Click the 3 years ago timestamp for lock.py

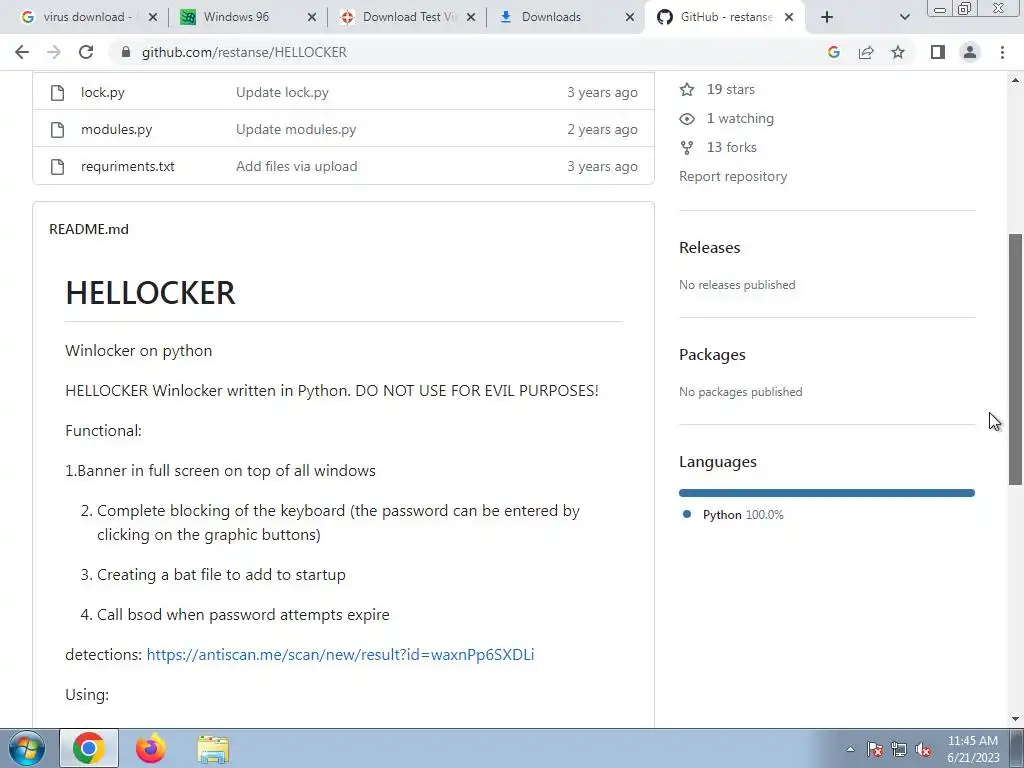click(602, 93)
